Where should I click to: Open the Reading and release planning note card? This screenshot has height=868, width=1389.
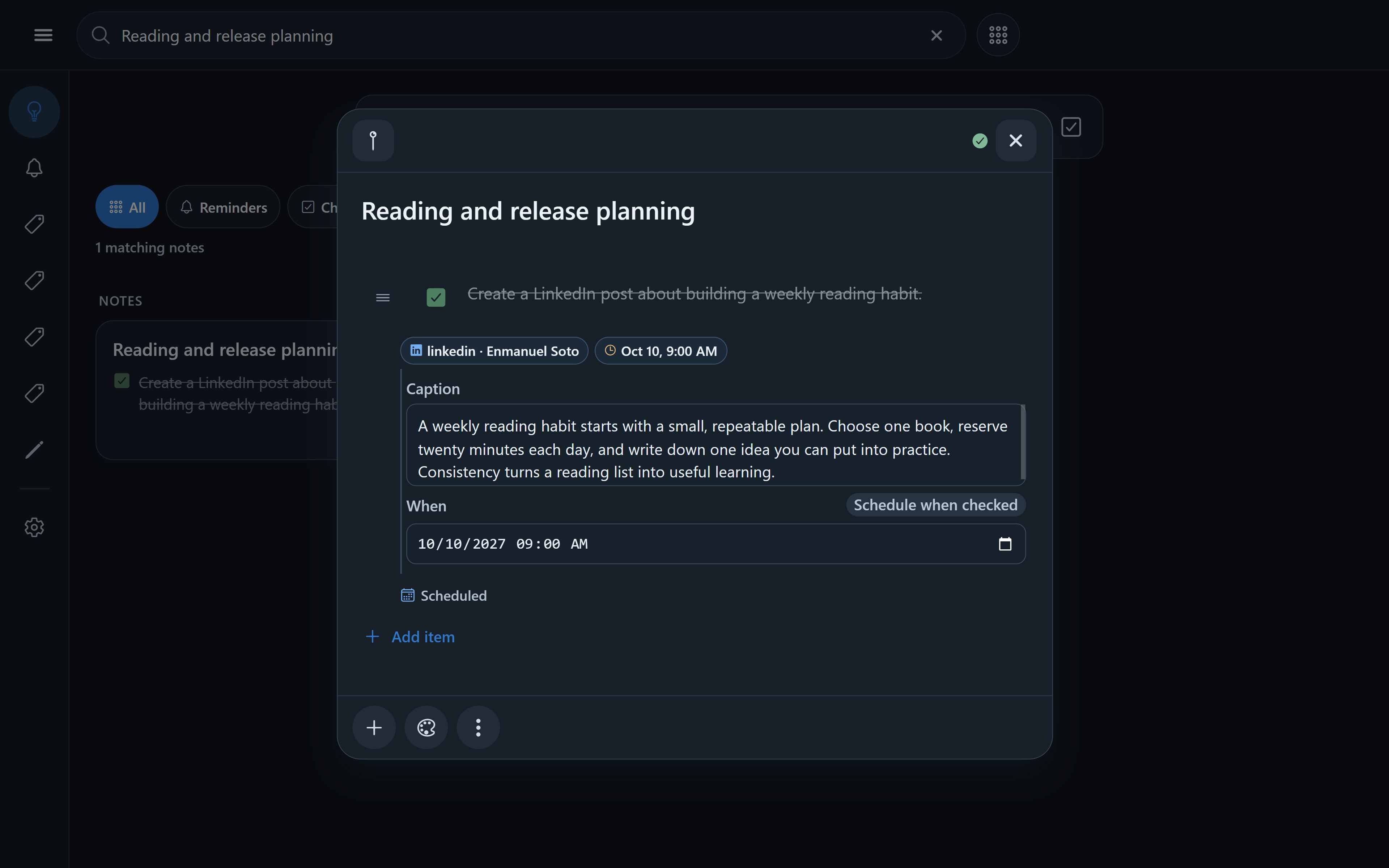click(x=217, y=390)
